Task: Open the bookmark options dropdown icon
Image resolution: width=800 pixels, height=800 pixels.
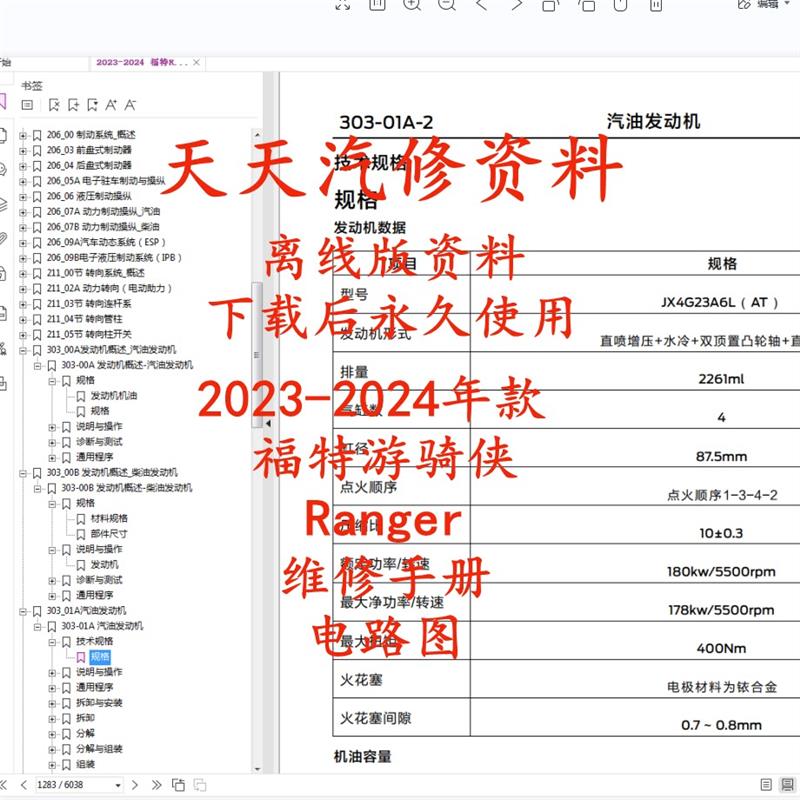Action: point(92,105)
